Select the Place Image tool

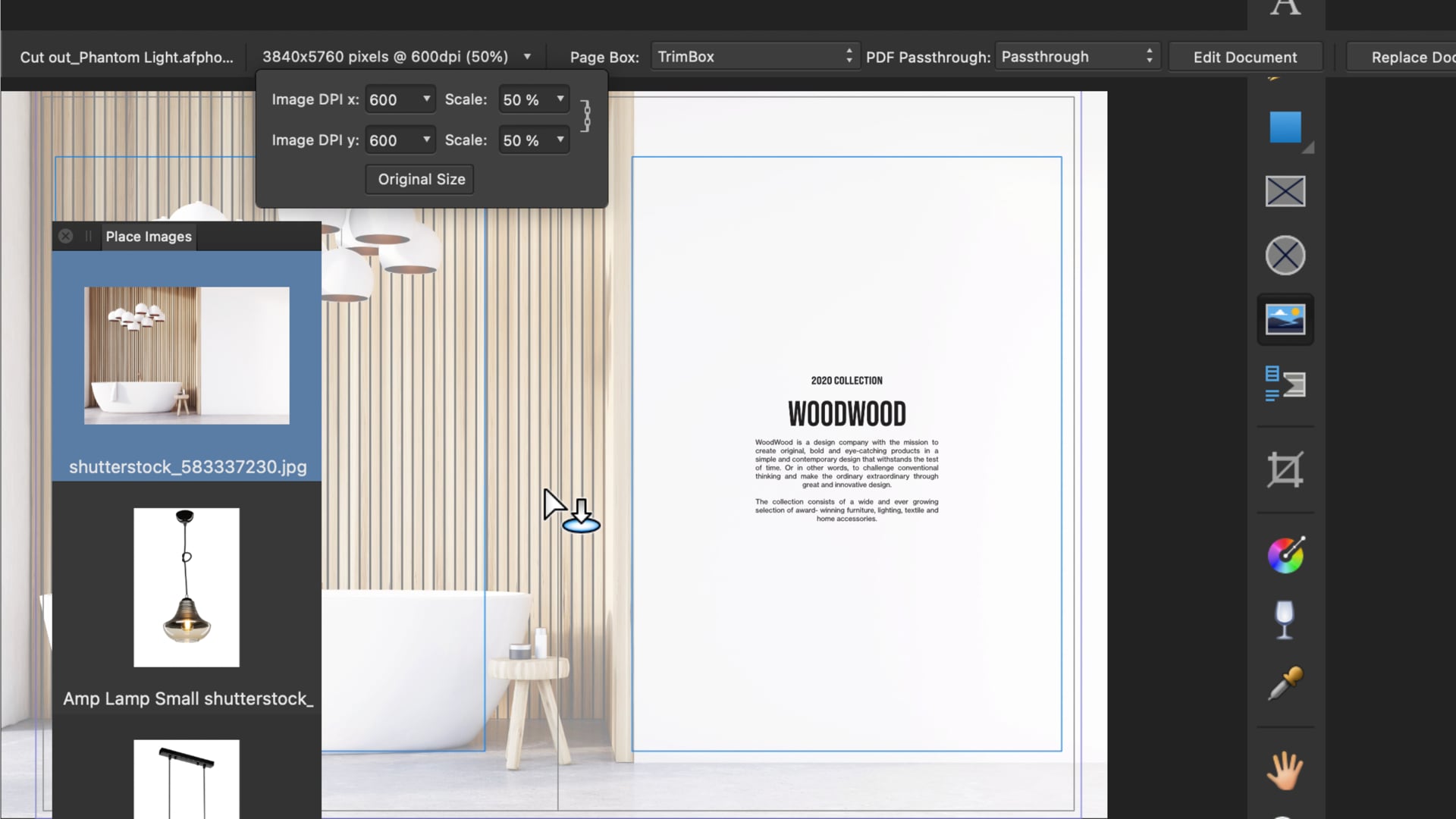click(1285, 319)
